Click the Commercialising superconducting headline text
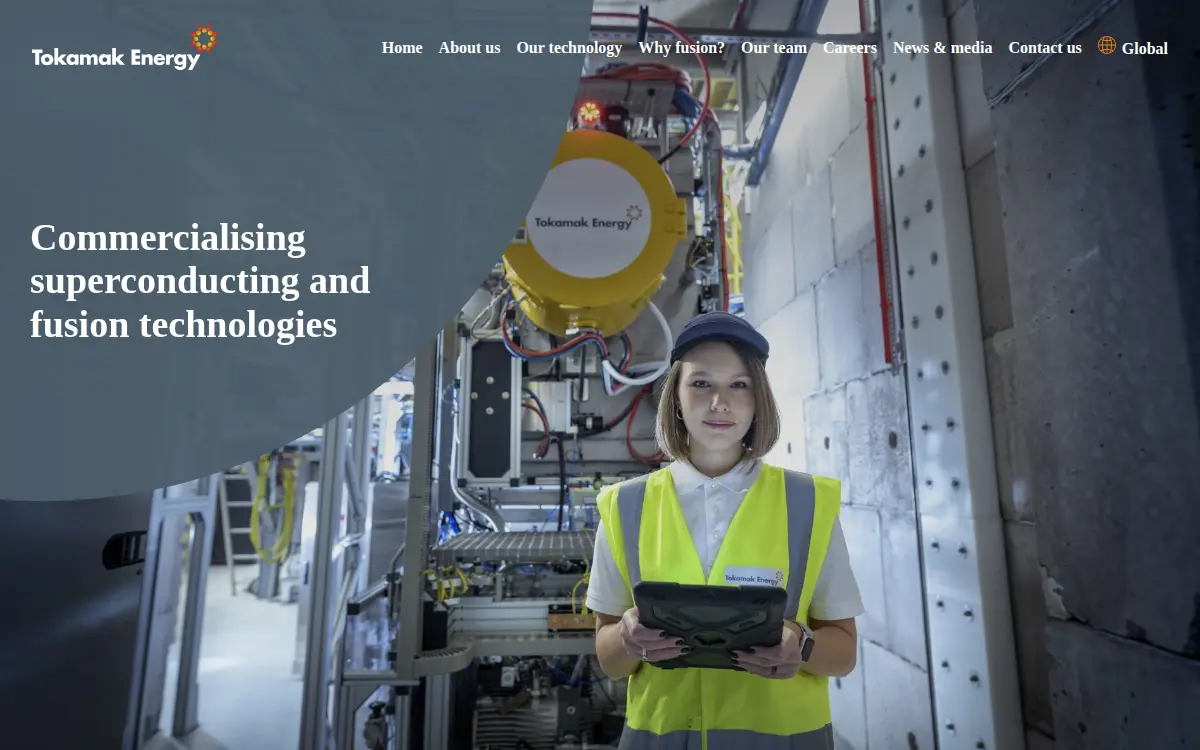 (200, 281)
